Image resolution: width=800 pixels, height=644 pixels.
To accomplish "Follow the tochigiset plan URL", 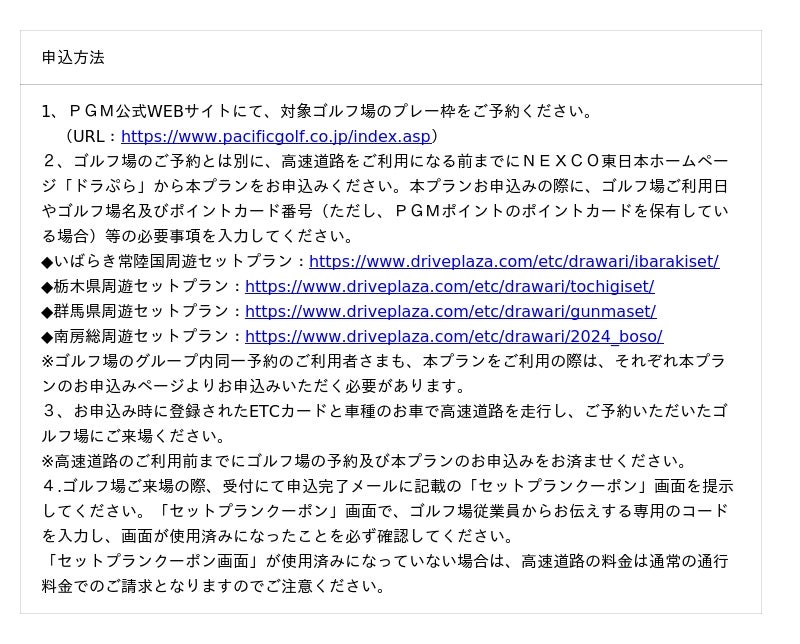I will pos(449,287).
